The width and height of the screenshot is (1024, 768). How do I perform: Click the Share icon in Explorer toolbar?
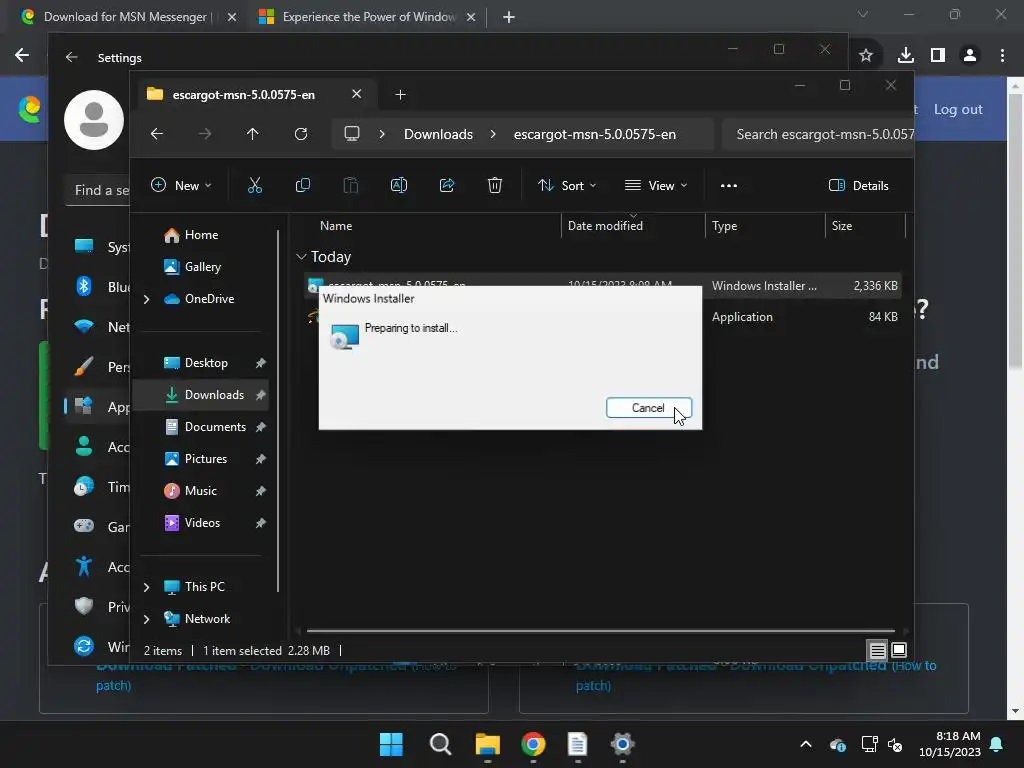coord(447,185)
